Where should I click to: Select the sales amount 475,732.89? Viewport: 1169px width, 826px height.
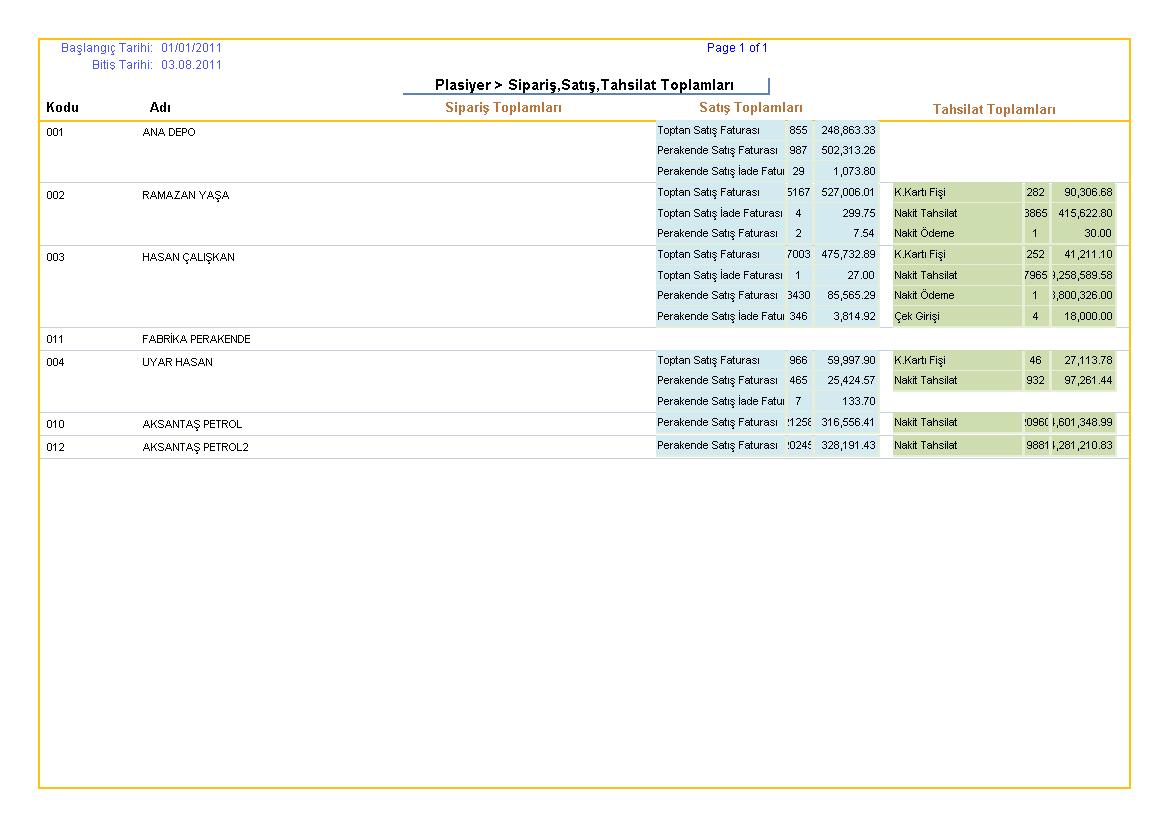[x=848, y=254]
